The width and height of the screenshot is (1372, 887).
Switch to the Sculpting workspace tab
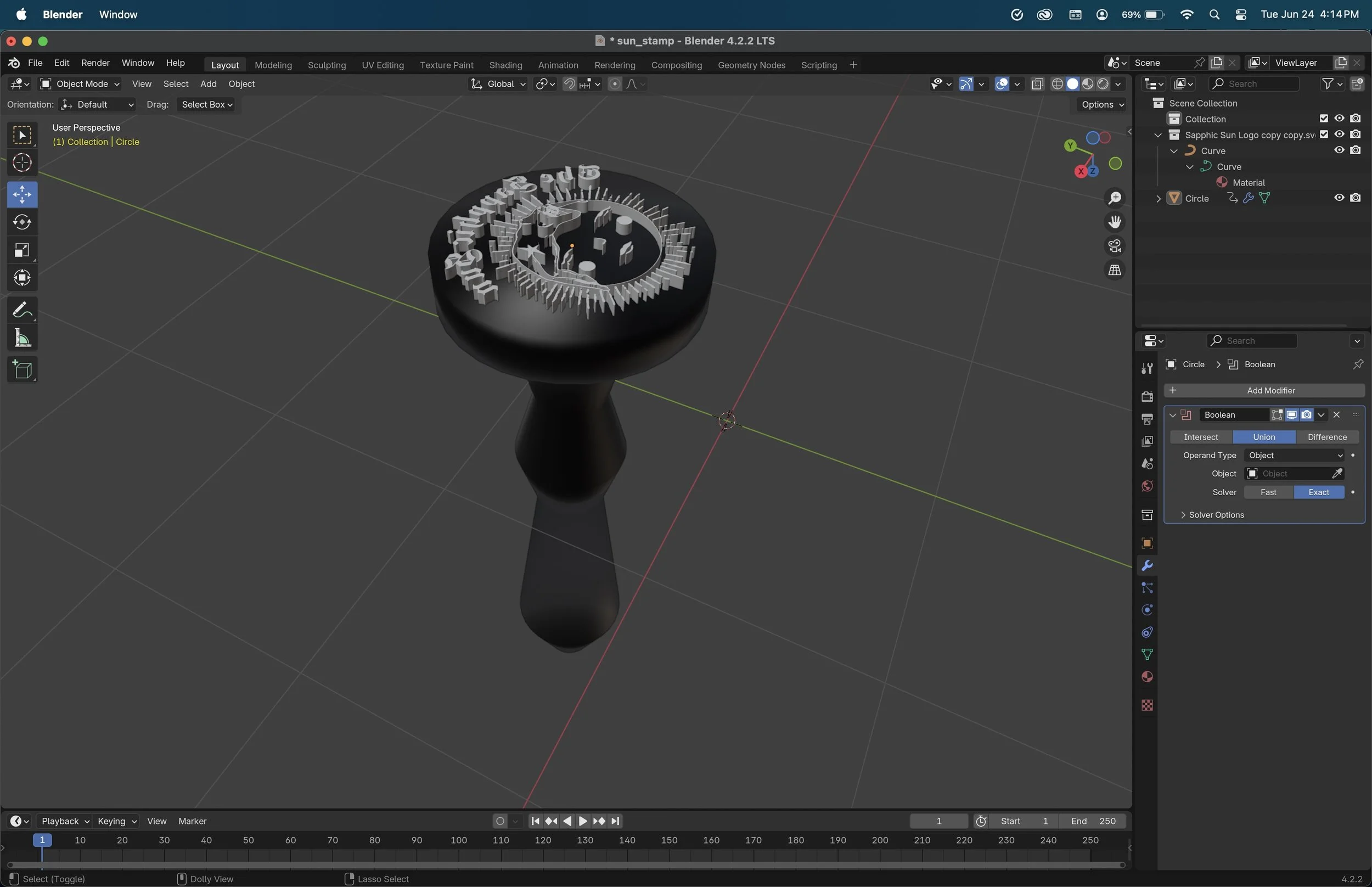tap(327, 65)
